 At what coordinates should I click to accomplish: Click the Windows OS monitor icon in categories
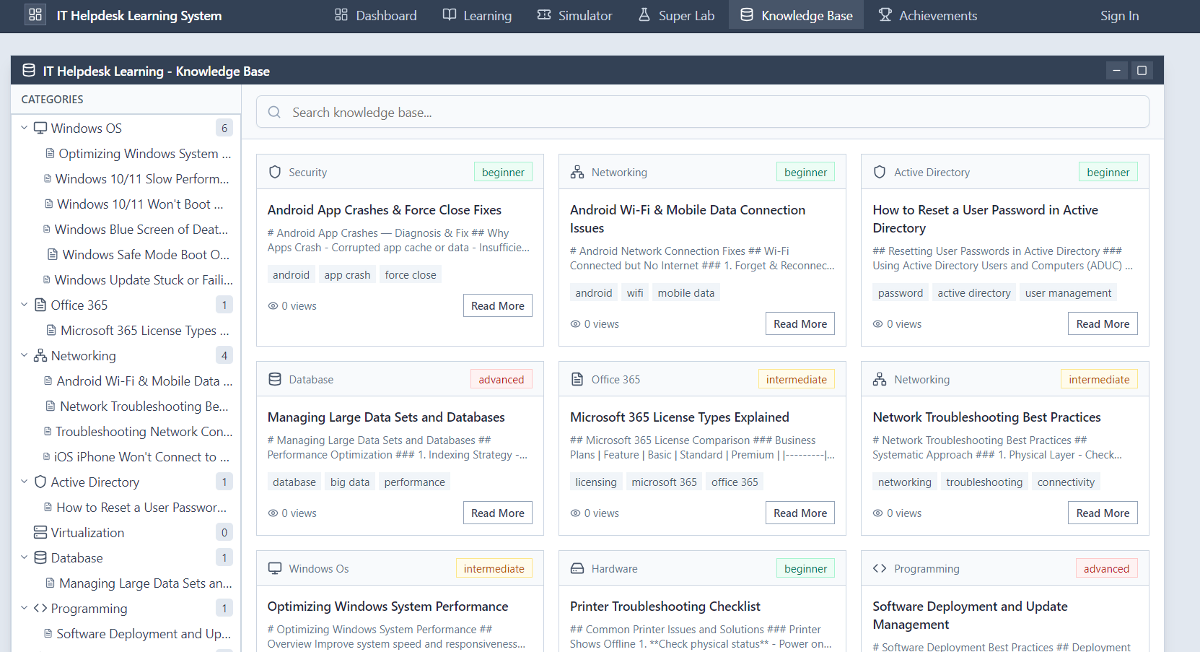[40, 128]
